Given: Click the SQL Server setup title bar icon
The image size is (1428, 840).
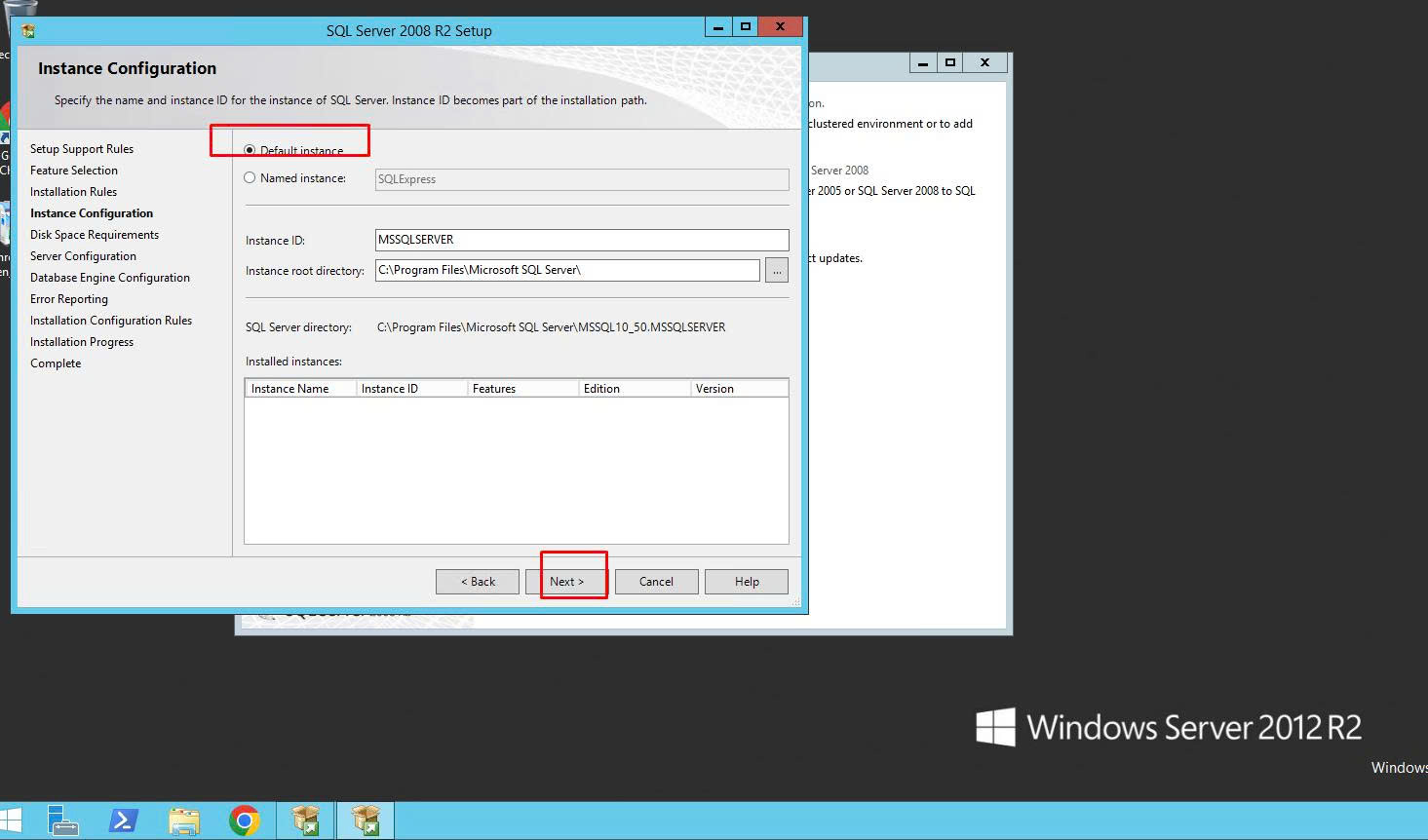Looking at the screenshot, I should tap(28, 30).
